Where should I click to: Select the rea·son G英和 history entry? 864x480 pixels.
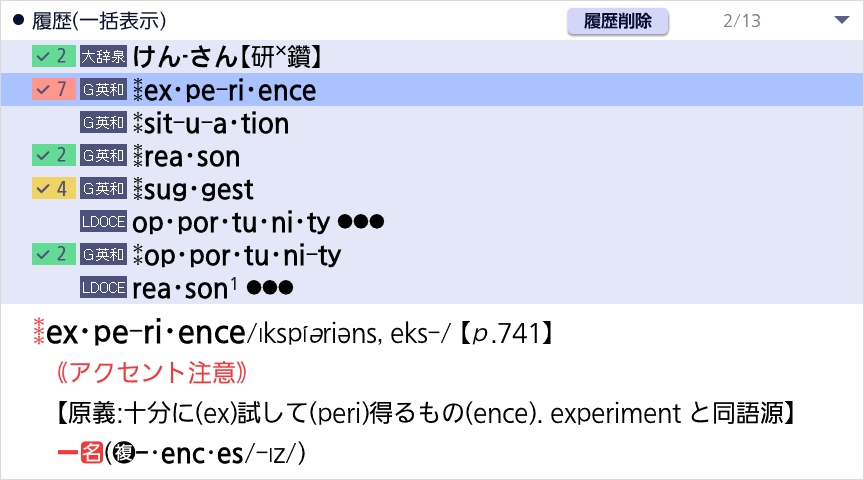pos(190,157)
